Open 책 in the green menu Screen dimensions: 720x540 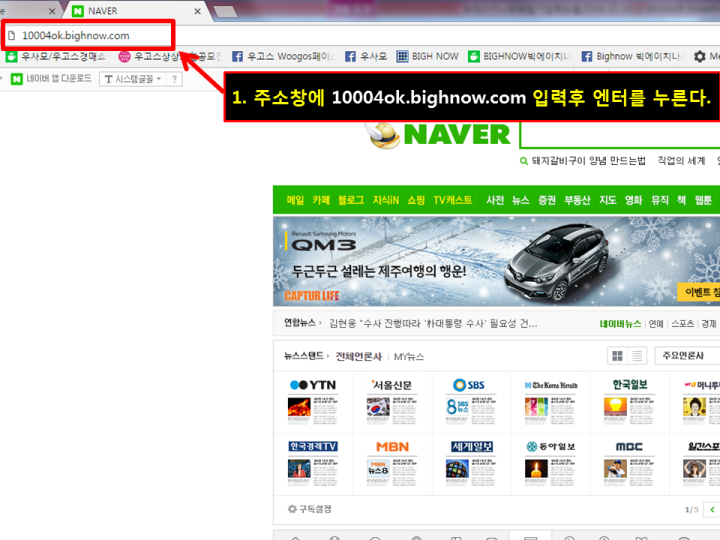tap(681, 200)
